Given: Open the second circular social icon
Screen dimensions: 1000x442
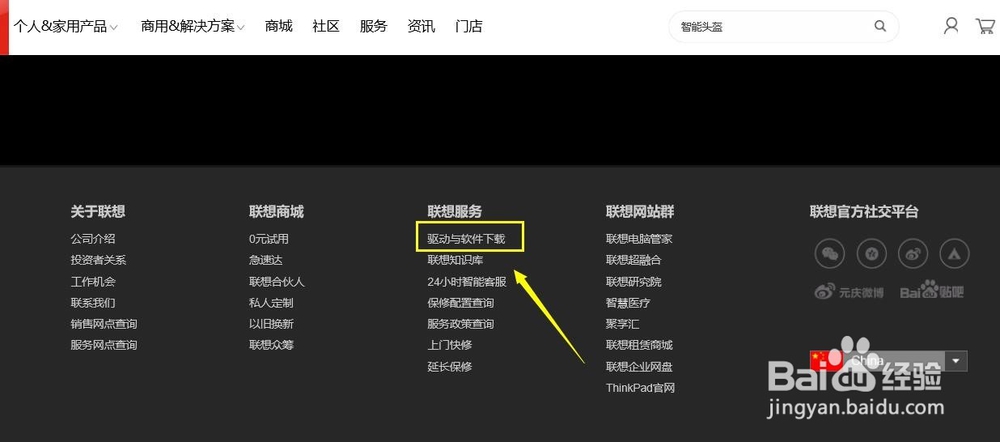Looking at the screenshot, I should click(x=872, y=254).
